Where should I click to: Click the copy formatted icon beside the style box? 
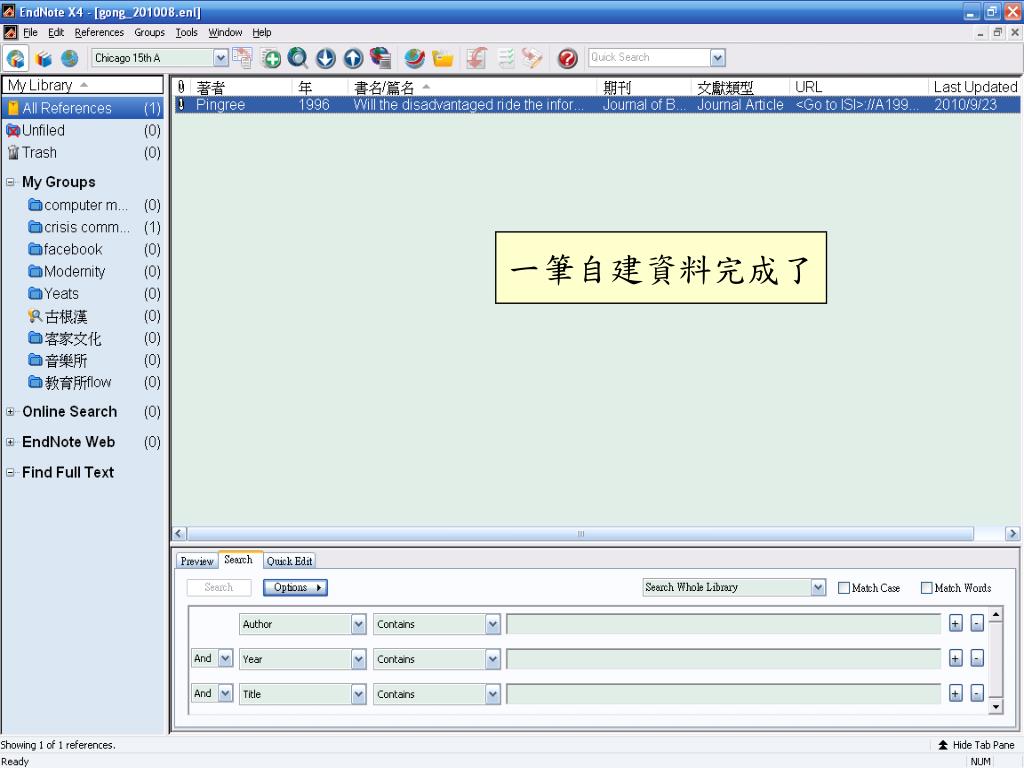[x=242, y=58]
